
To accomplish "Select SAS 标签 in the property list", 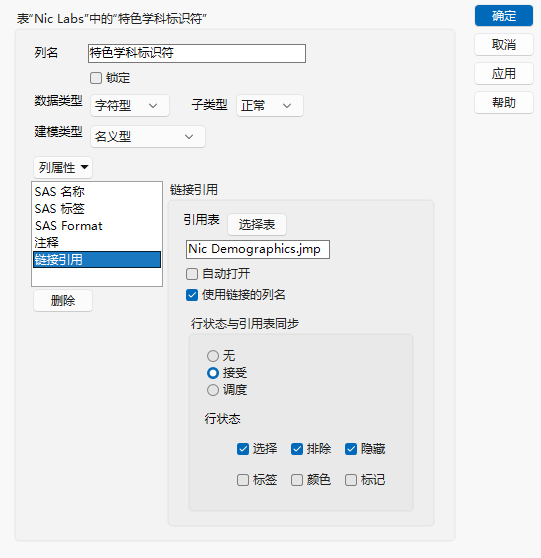I will [x=97, y=209].
